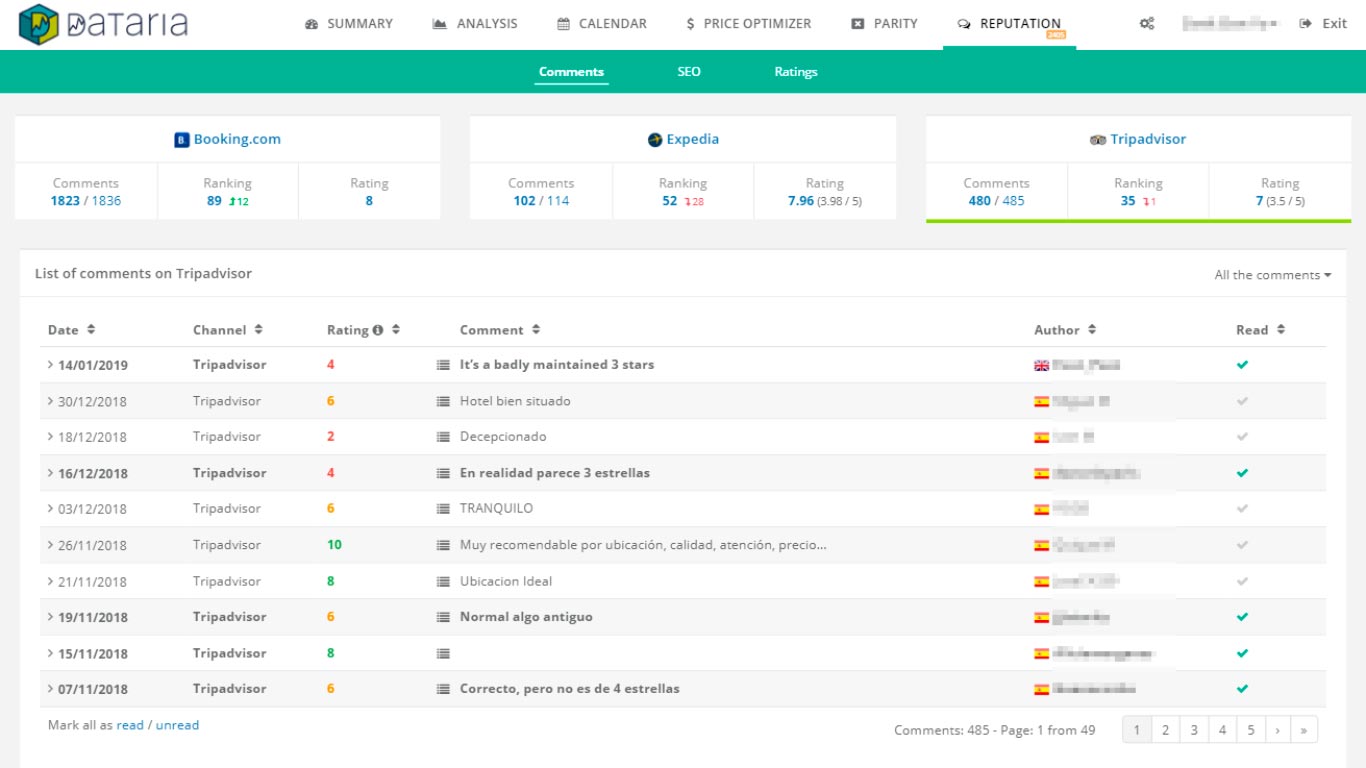
Task: Toggle read checkmark for 18/12/2018 comment
Action: coord(1242,437)
